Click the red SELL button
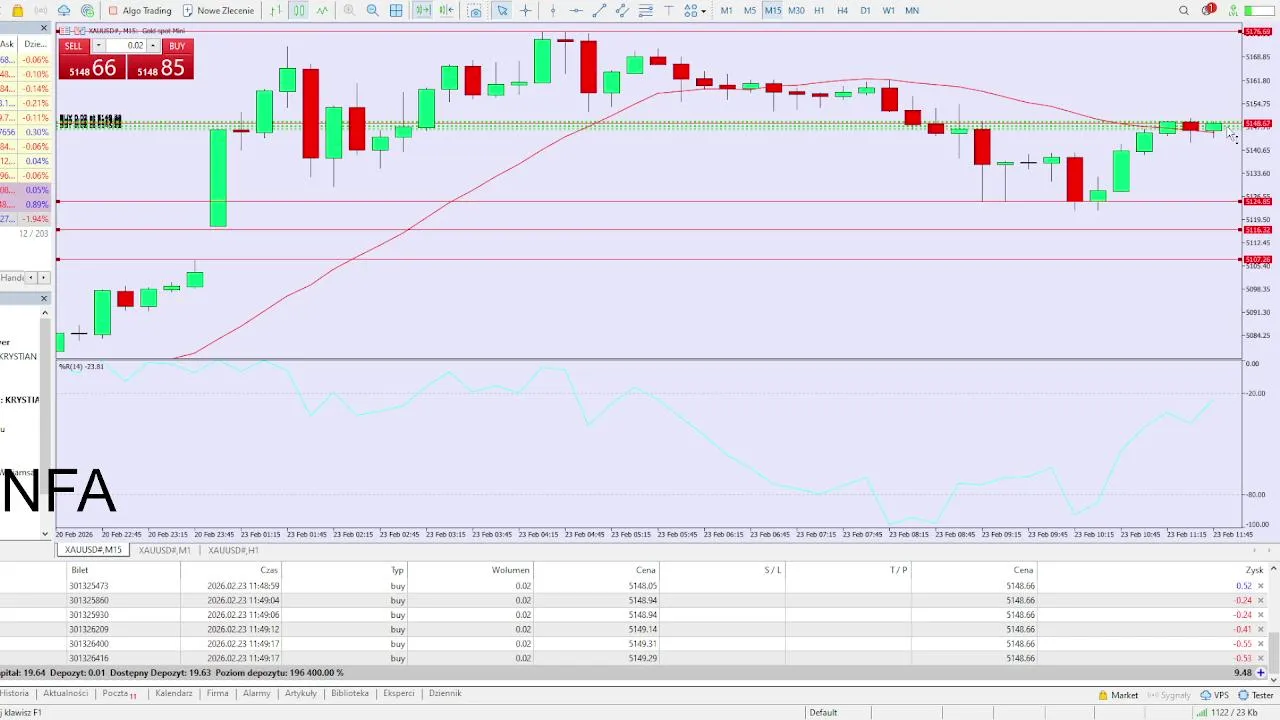This screenshot has height=720, width=1280. click(x=74, y=46)
